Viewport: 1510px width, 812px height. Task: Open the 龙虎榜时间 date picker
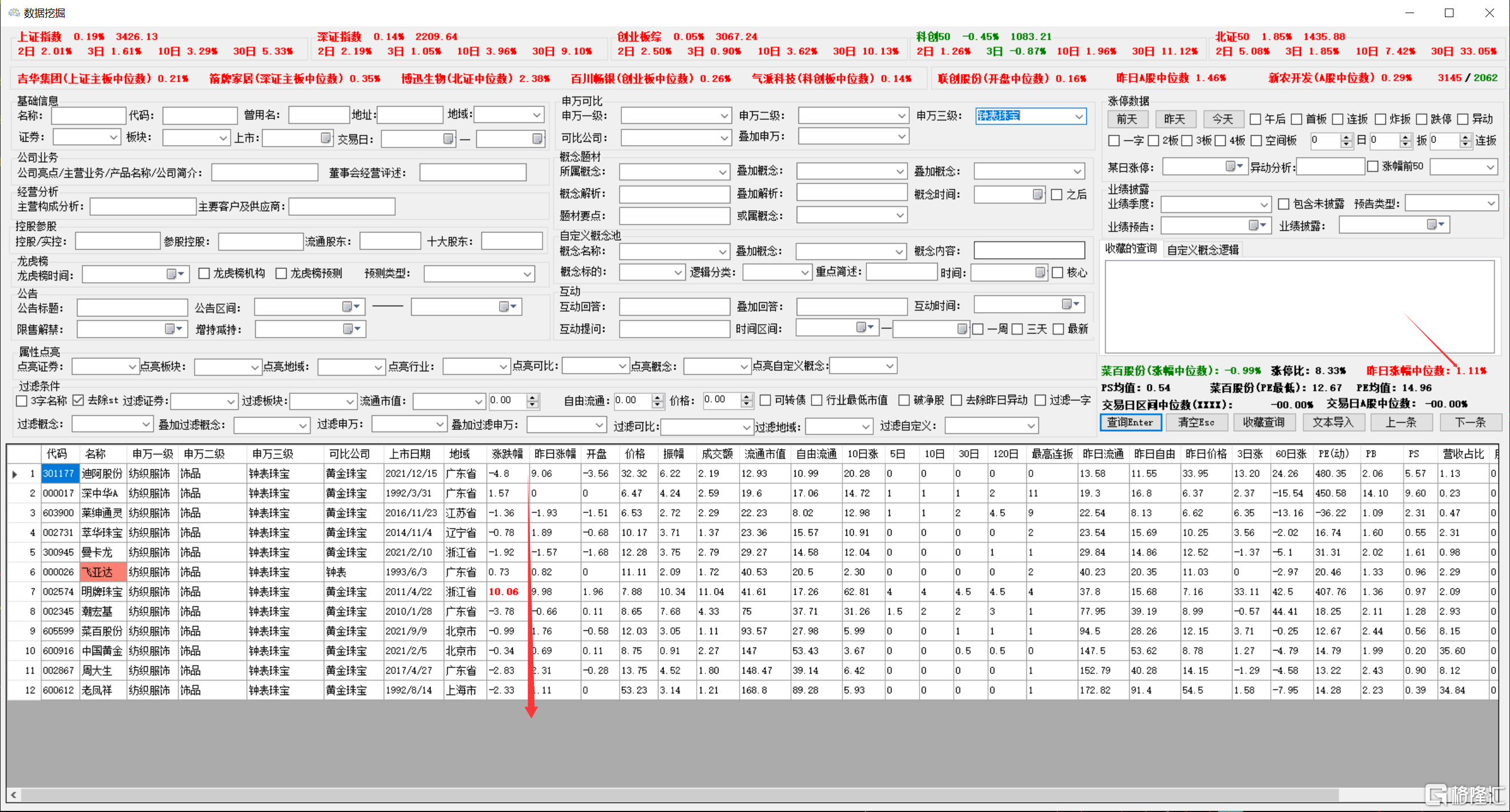tap(175, 274)
